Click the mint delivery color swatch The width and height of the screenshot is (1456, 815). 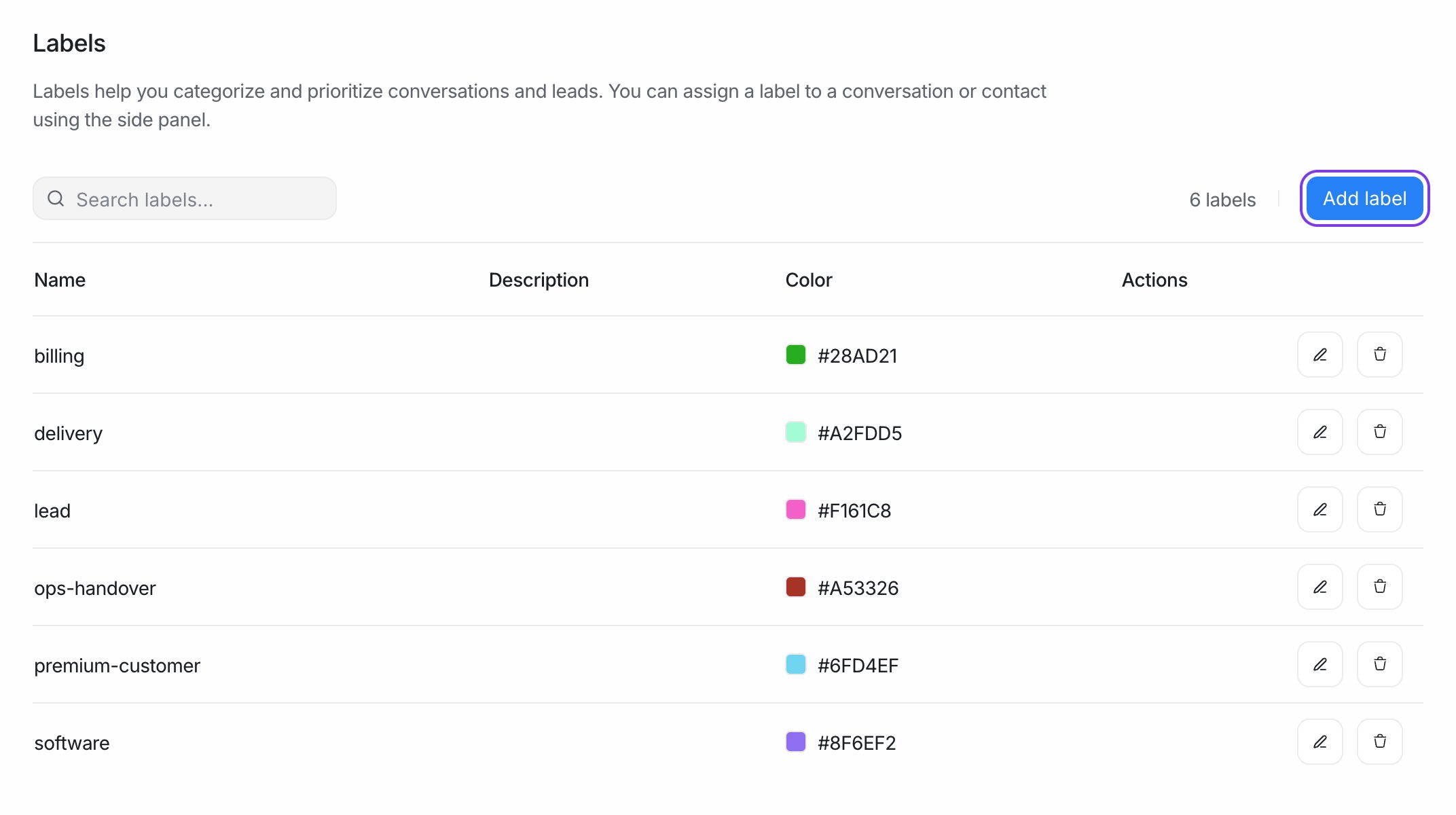pos(795,432)
